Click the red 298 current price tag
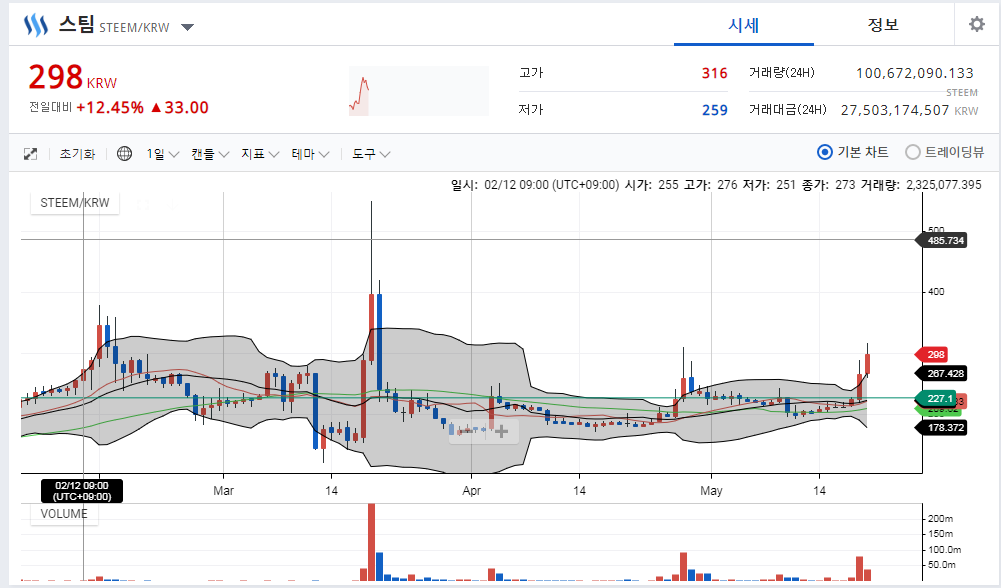The image size is (1001, 588). pyautogui.click(x=935, y=355)
